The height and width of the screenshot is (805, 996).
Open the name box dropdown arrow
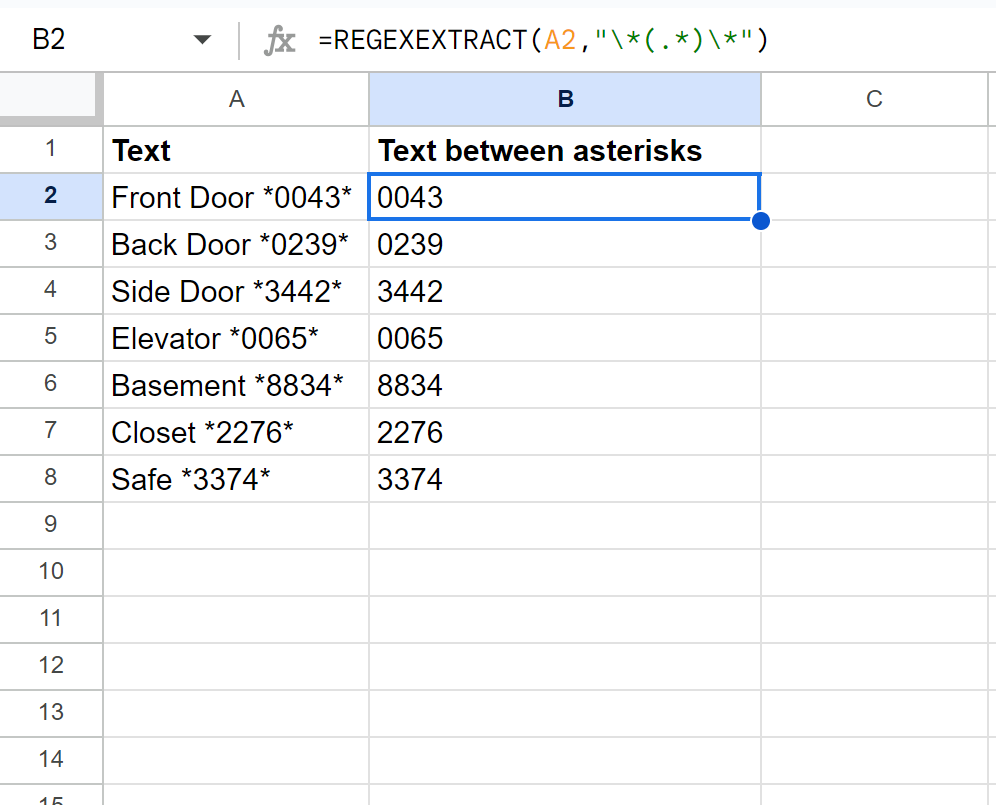(x=203, y=39)
